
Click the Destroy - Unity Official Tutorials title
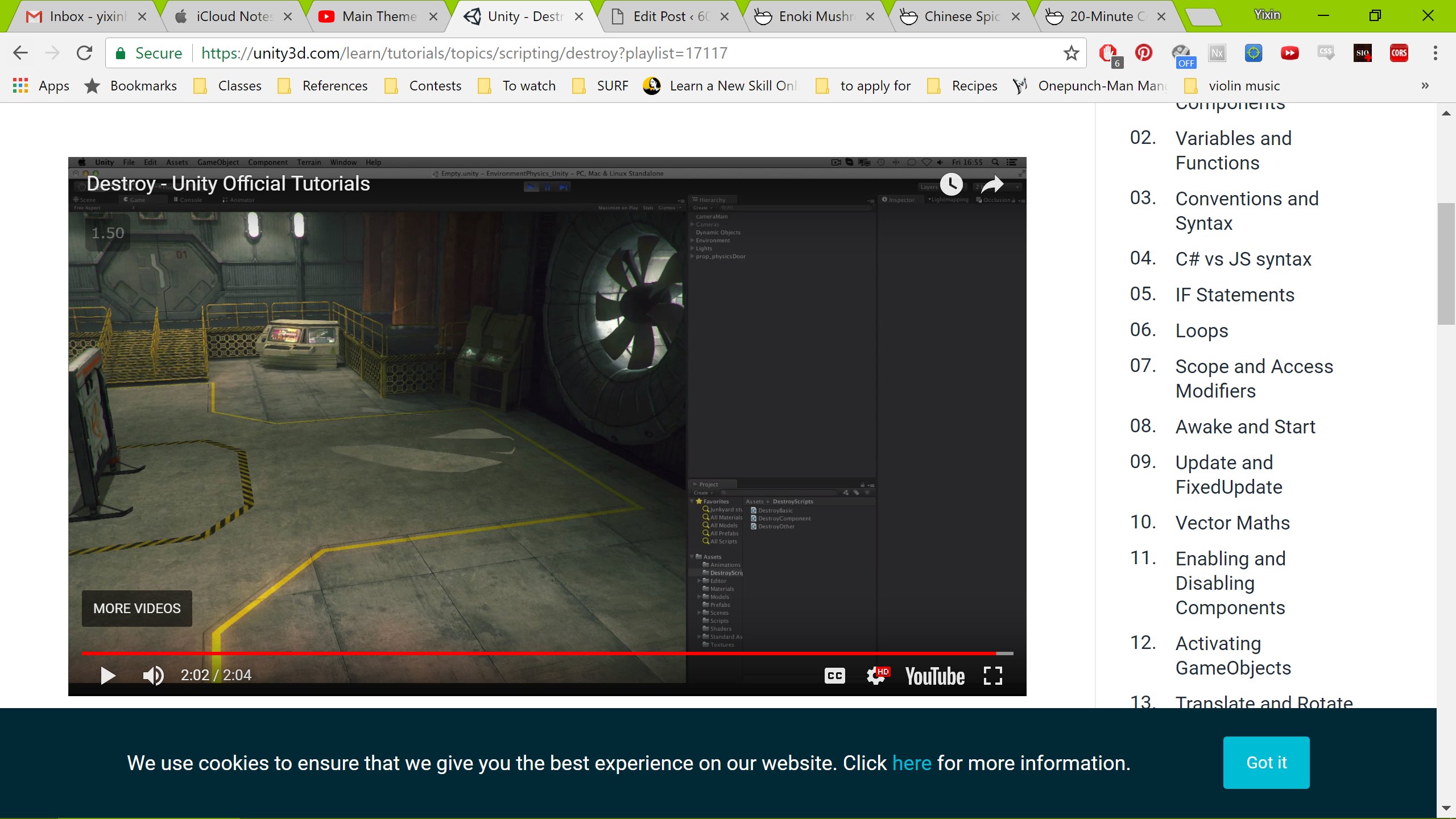click(228, 184)
